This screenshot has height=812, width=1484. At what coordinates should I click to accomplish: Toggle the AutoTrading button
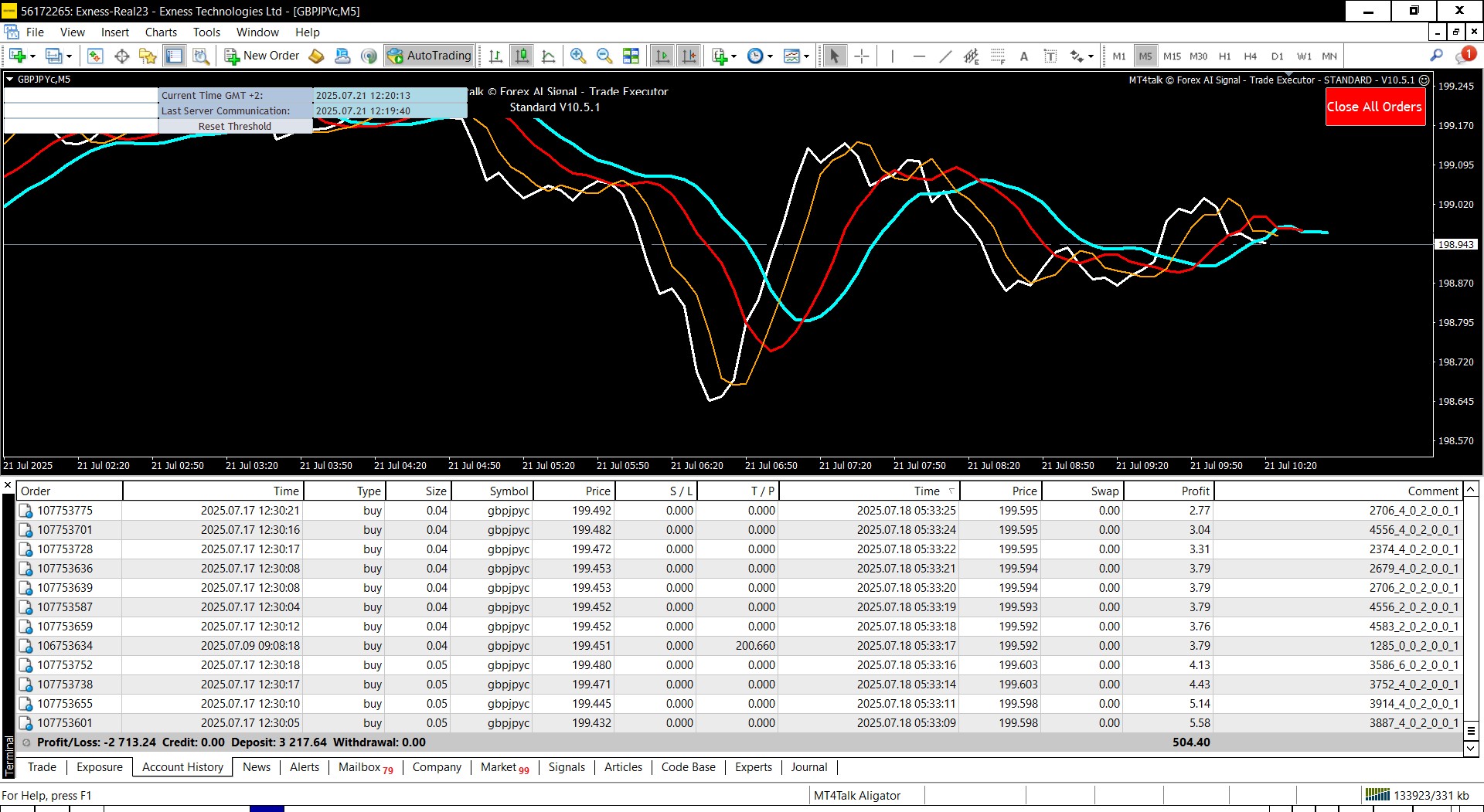coord(429,56)
